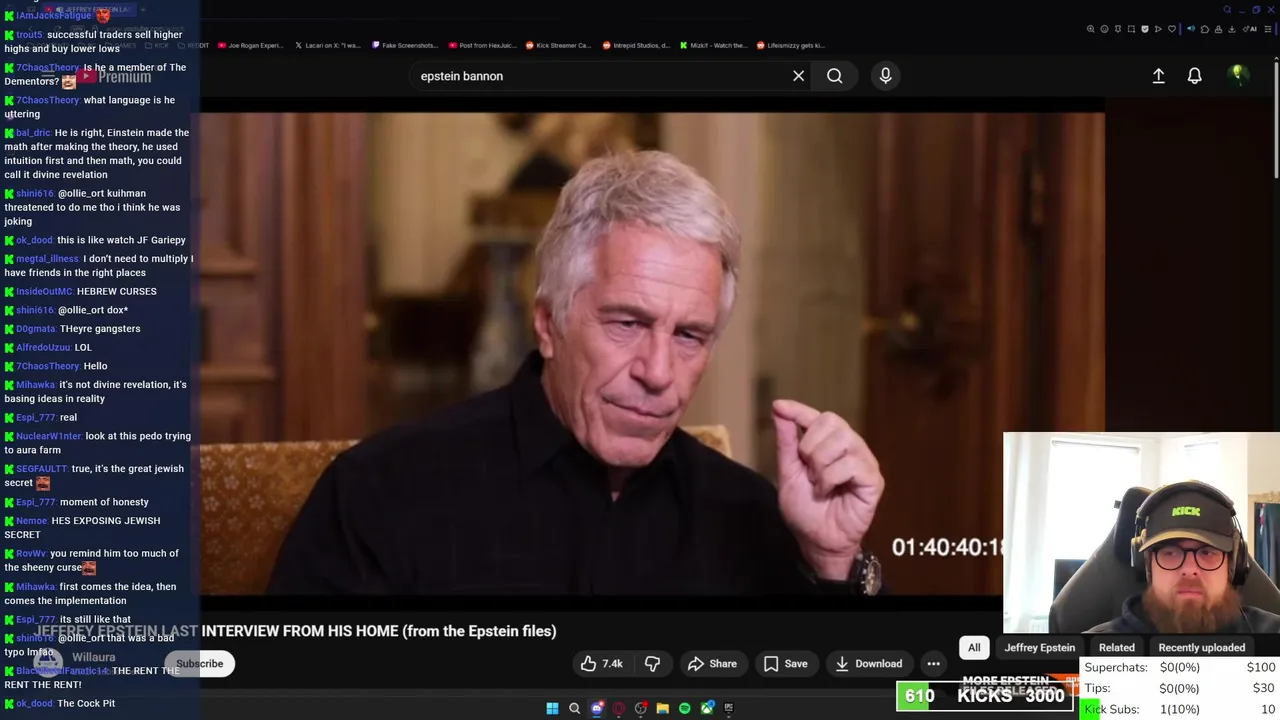1280x720 pixels.
Task: Toggle the browser shield ad-blocker icon
Action: (1145, 29)
